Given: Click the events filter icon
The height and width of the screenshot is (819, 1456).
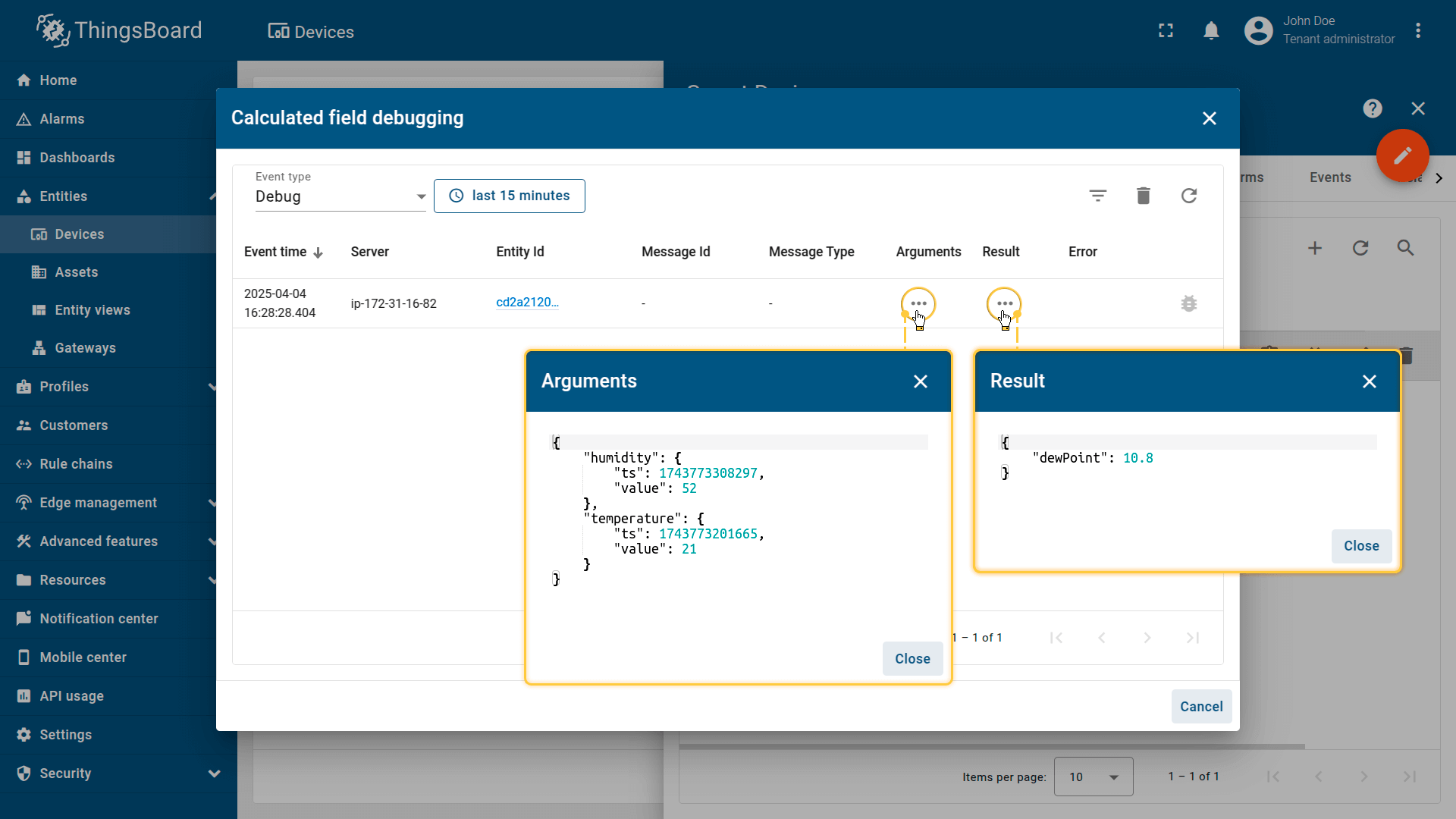Looking at the screenshot, I should tap(1097, 196).
